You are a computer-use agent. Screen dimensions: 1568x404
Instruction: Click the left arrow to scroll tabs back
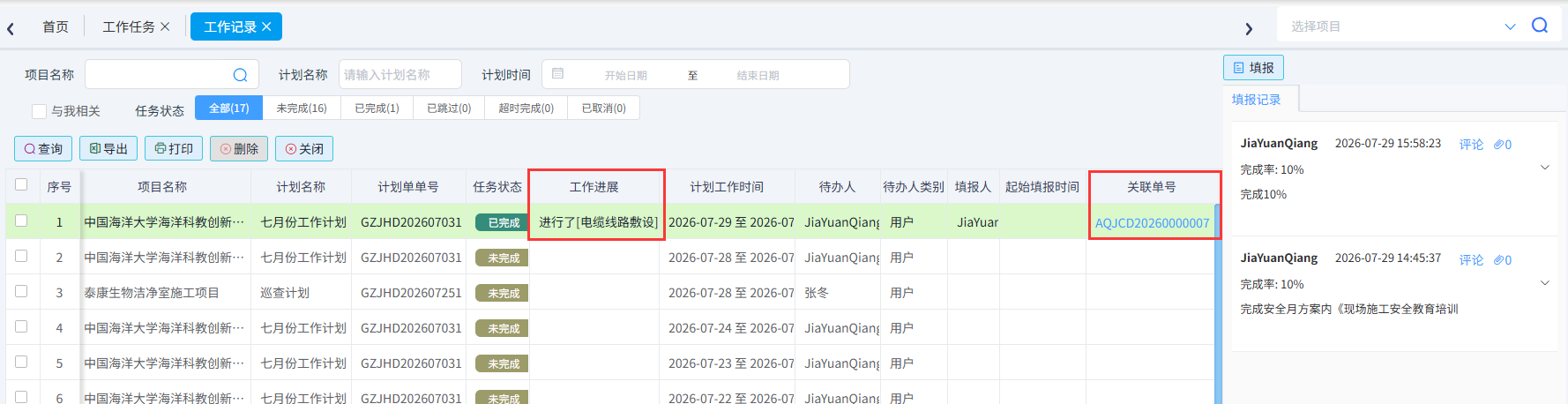(11, 28)
